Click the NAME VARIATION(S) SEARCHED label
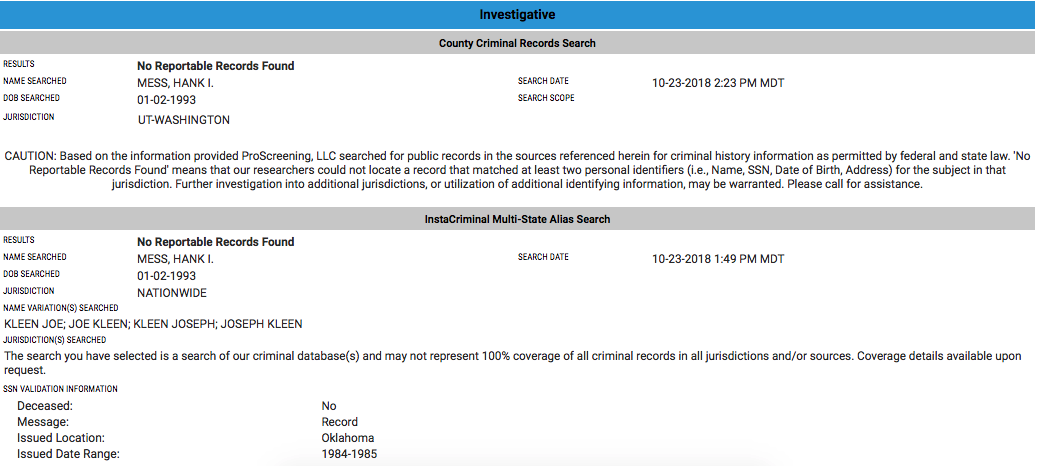 [61, 308]
